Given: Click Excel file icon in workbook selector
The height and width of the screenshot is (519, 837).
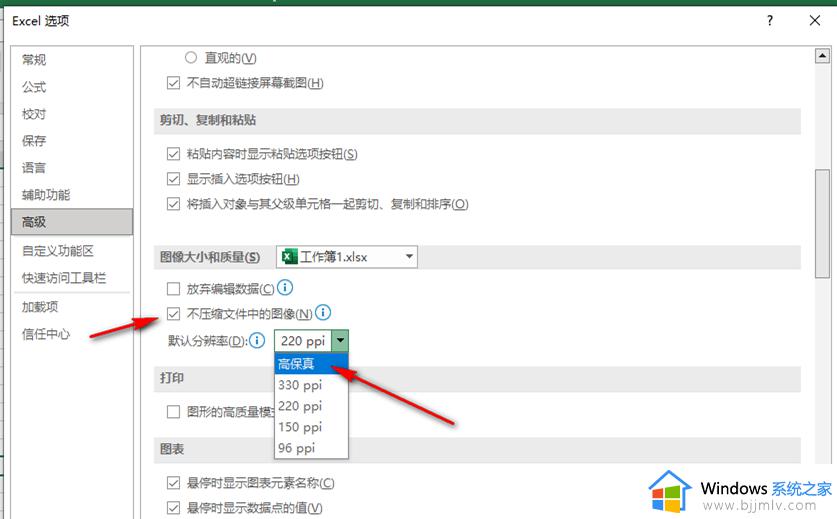Looking at the screenshot, I should pos(289,257).
